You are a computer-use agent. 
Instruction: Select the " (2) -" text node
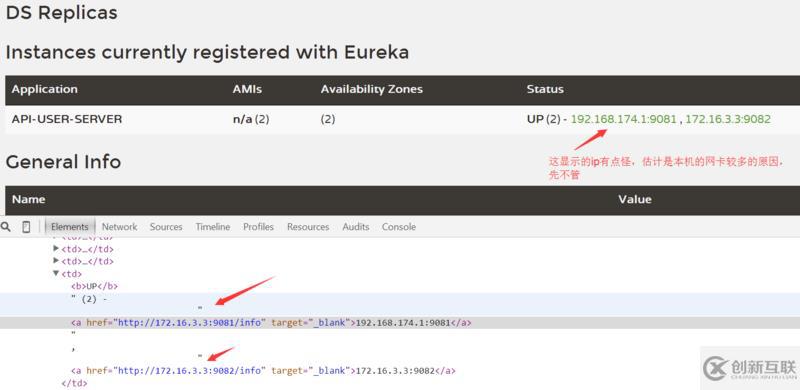point(89,299)
